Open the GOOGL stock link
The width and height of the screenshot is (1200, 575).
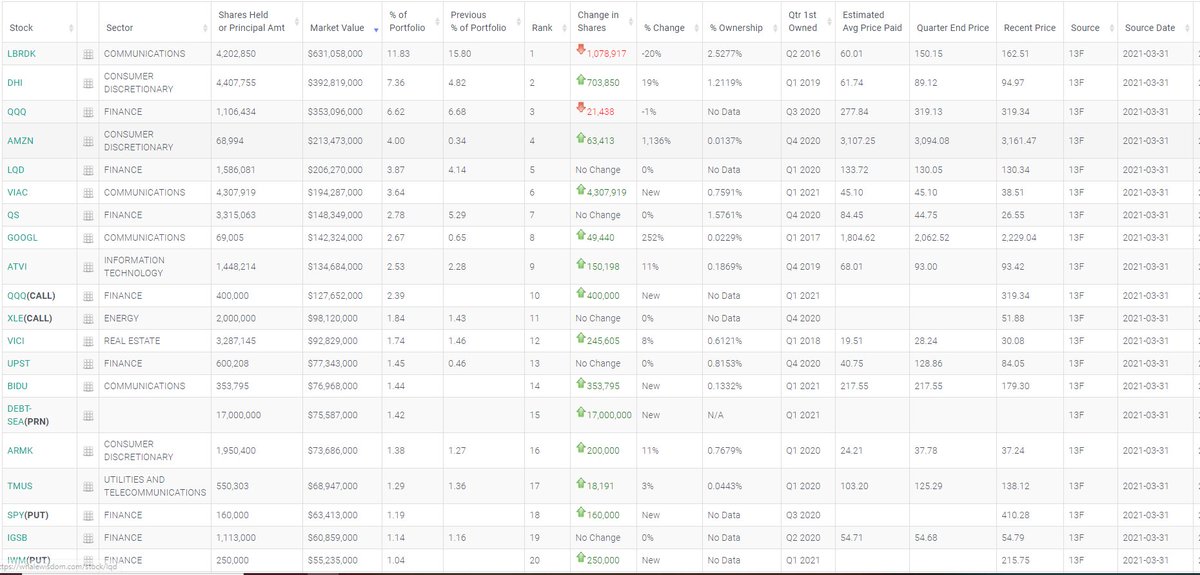pyautogui.click(x=22, y=238)
